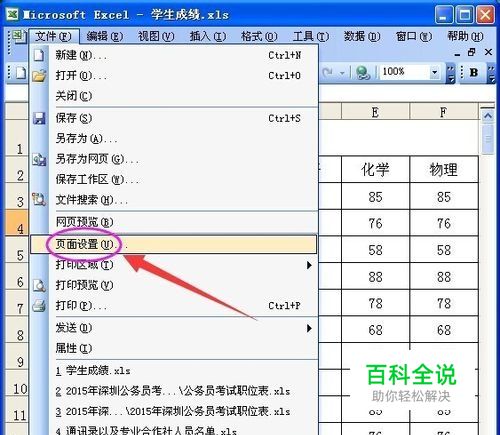Click cell with 68 under 物理
Image resolution: width=500 pixels, height=435 pixels.
click(x=444, y=330)
